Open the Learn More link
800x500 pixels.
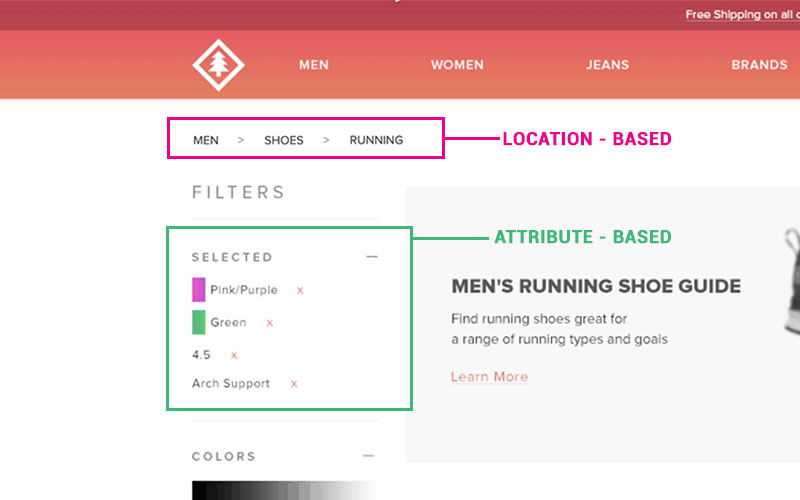click(489, 377)
